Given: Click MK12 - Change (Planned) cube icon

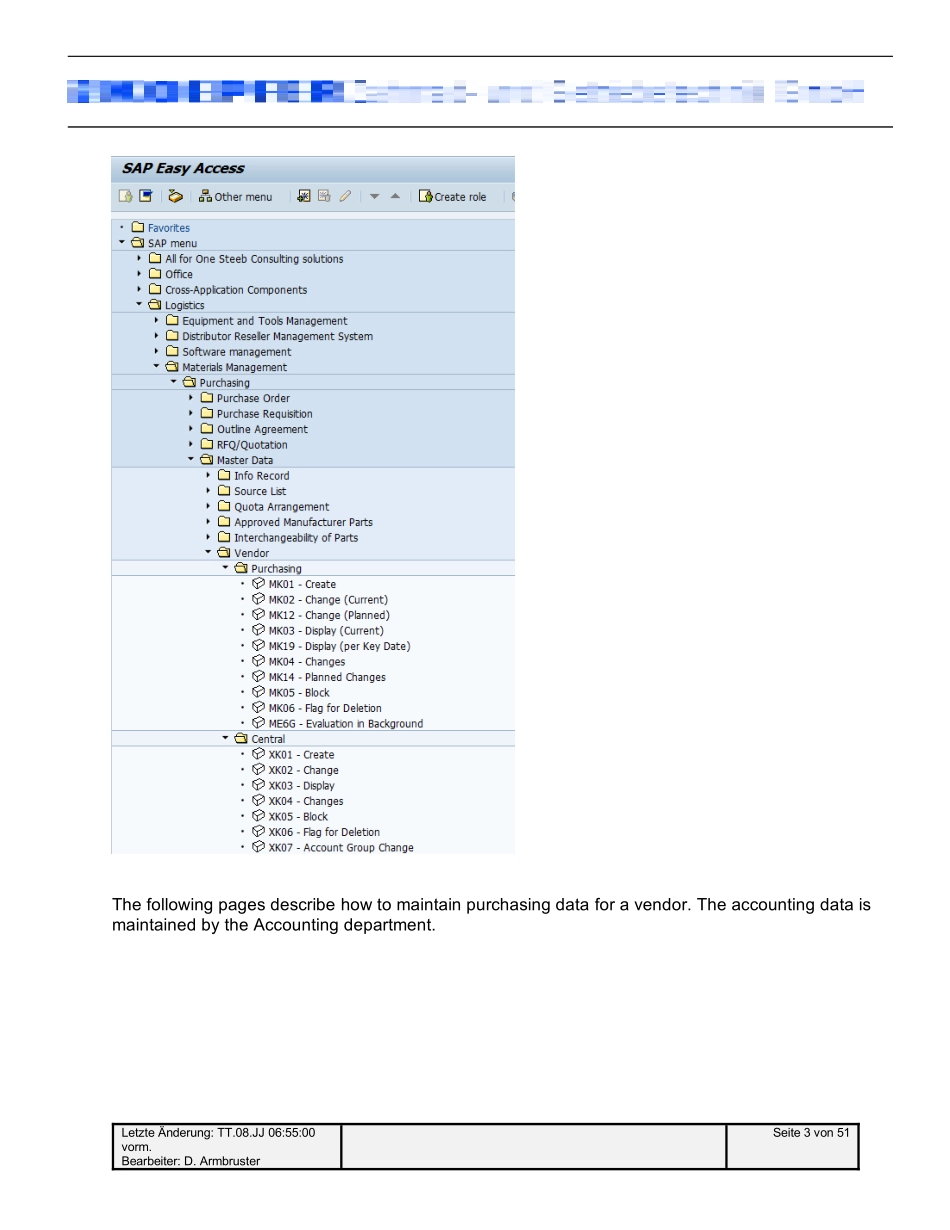Looking at the screenshot, I should pos(258,614).
